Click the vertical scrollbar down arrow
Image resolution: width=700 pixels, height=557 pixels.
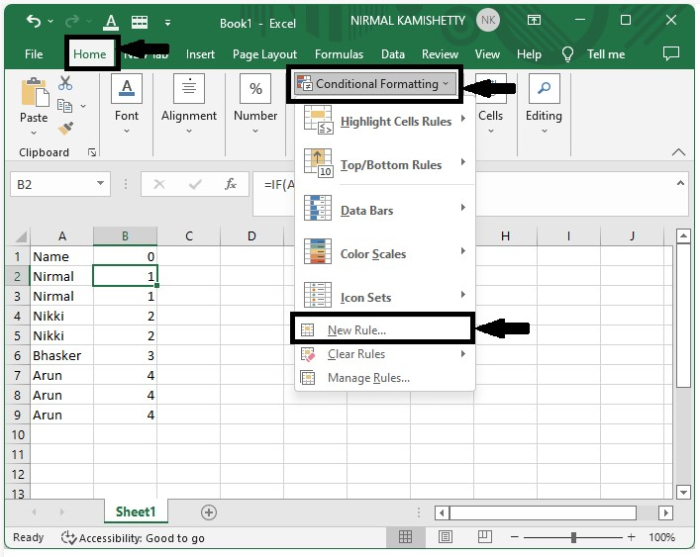coord(683,492)
